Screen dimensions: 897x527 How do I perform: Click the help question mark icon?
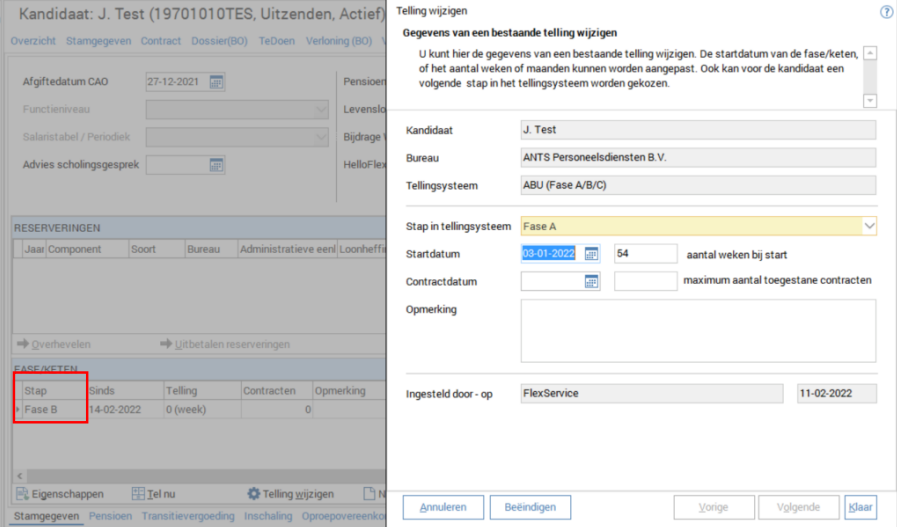[886, 12]
